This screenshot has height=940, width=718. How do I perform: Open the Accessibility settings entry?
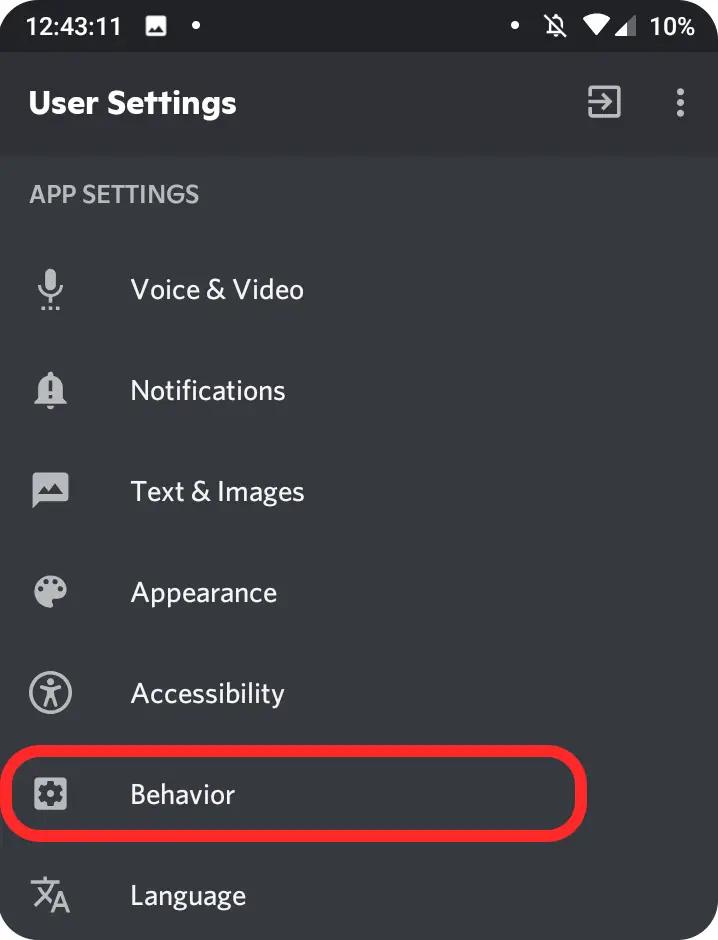point(359,693)
